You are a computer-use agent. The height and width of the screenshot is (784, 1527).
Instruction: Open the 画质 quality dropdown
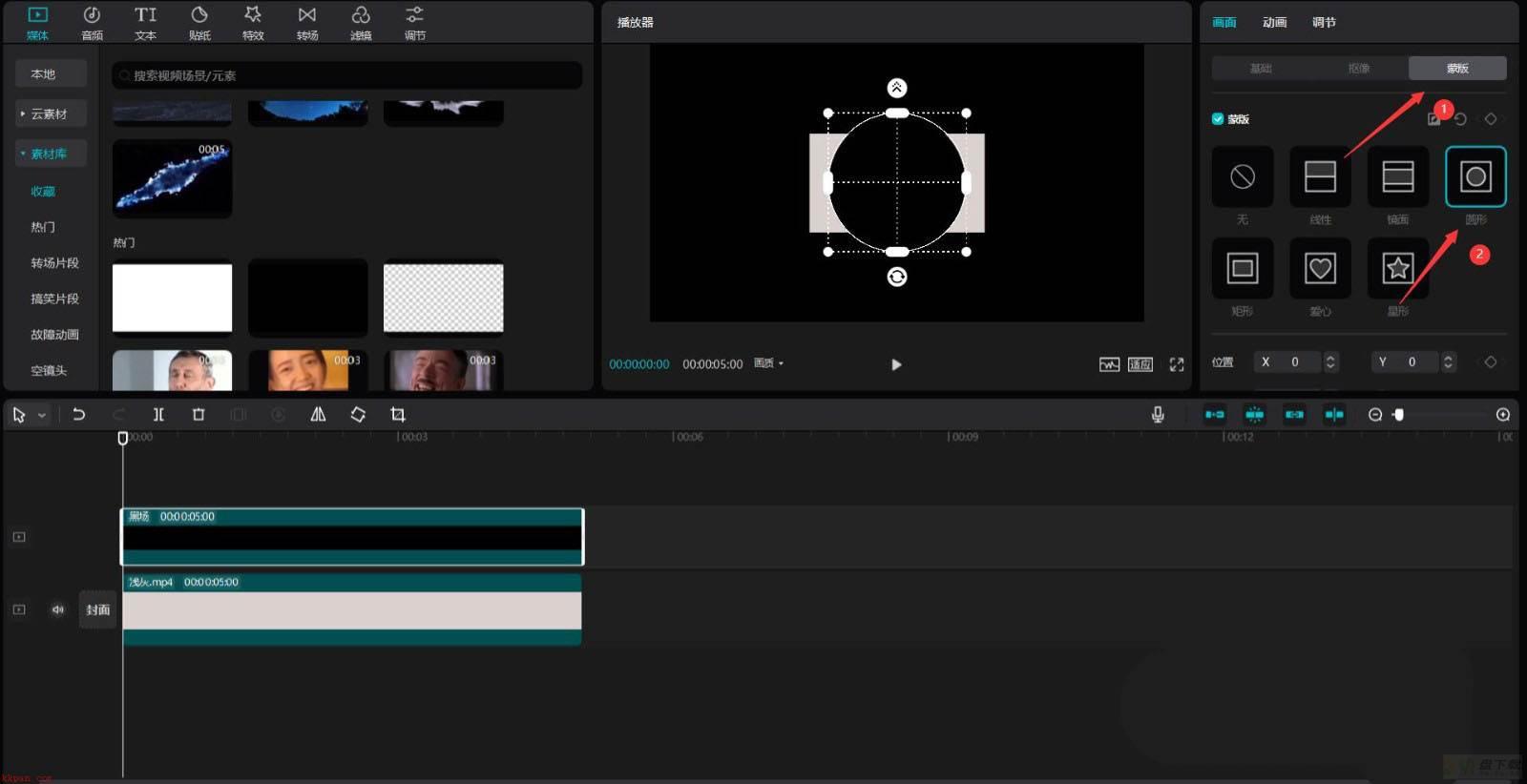[x=768, y=363]
